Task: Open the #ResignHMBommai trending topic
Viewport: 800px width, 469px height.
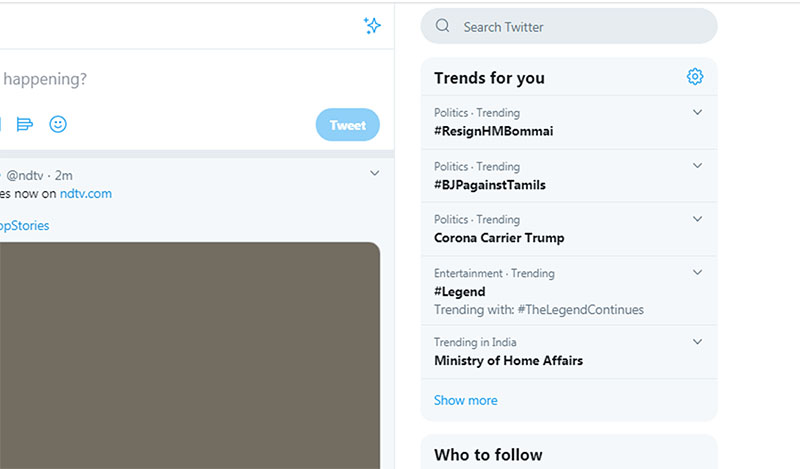Action: click(493, 131)
